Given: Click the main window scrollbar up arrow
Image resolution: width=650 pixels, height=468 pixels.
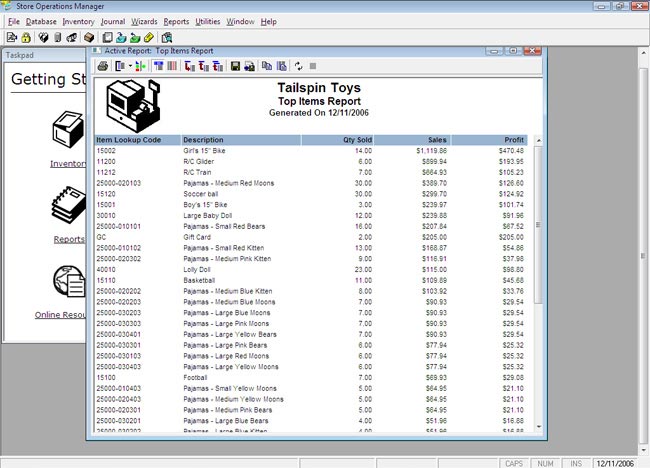Looking at the screenshot, I should click(643, 53).
